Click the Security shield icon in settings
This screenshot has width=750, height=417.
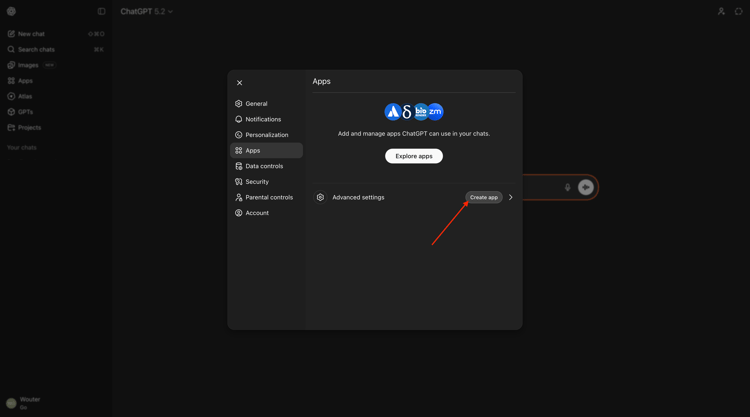pyautogui.click(x=239, y=182)
